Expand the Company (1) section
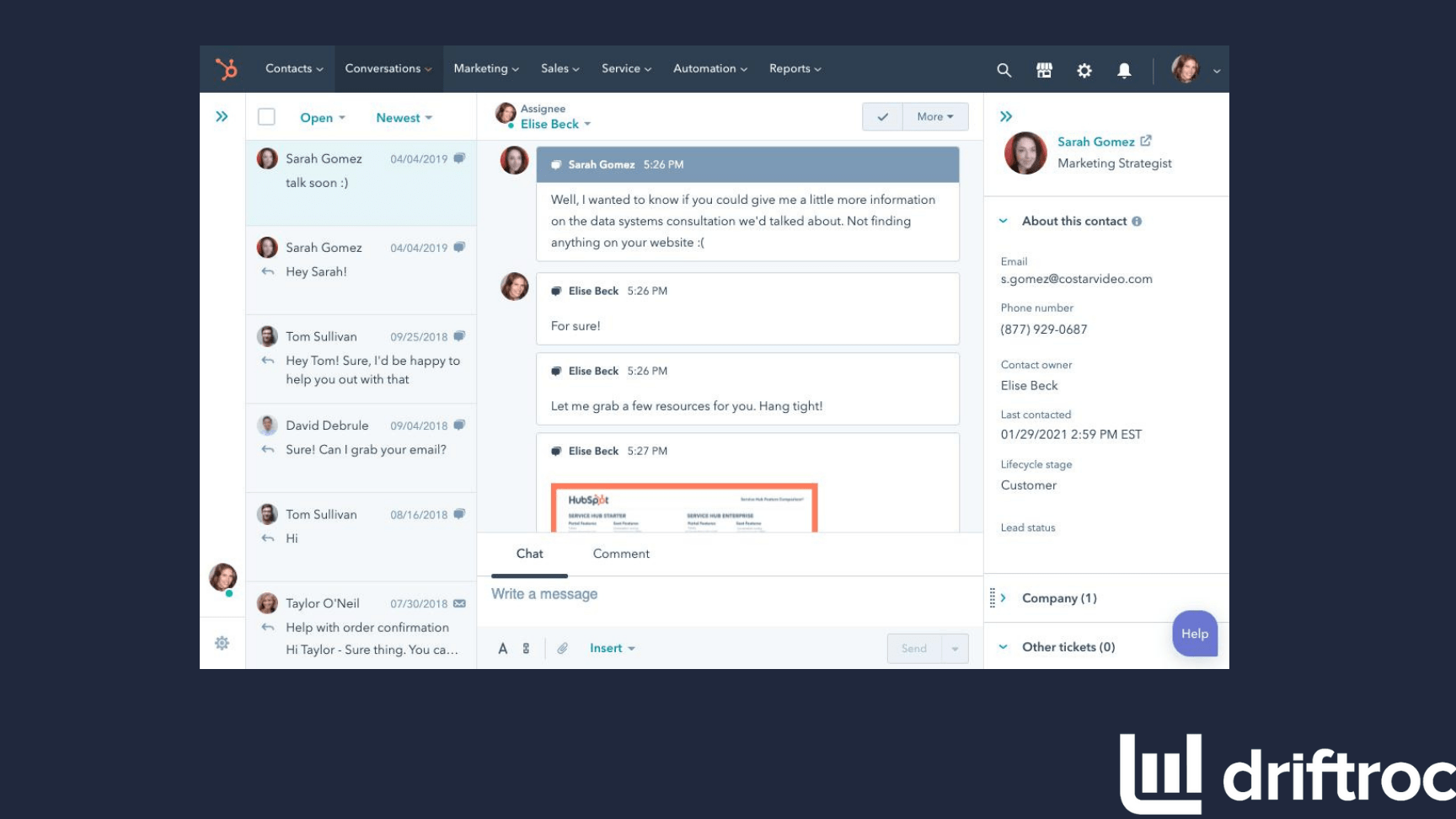This screenshot has width=1456, height=819. click(x=1058, y=598)
